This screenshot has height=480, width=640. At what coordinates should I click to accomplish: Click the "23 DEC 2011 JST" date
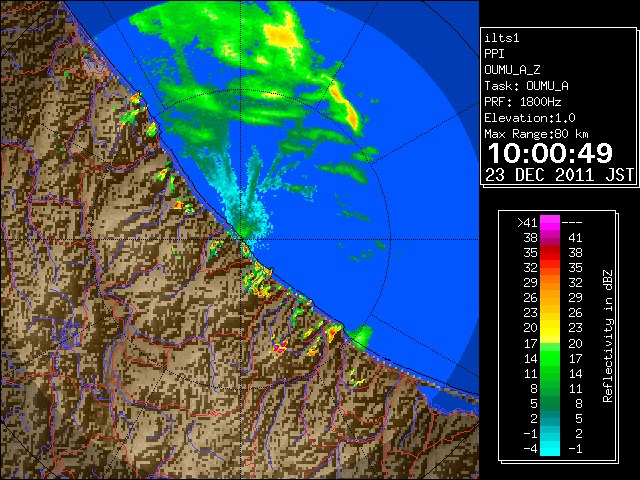(x=559, y=175)
